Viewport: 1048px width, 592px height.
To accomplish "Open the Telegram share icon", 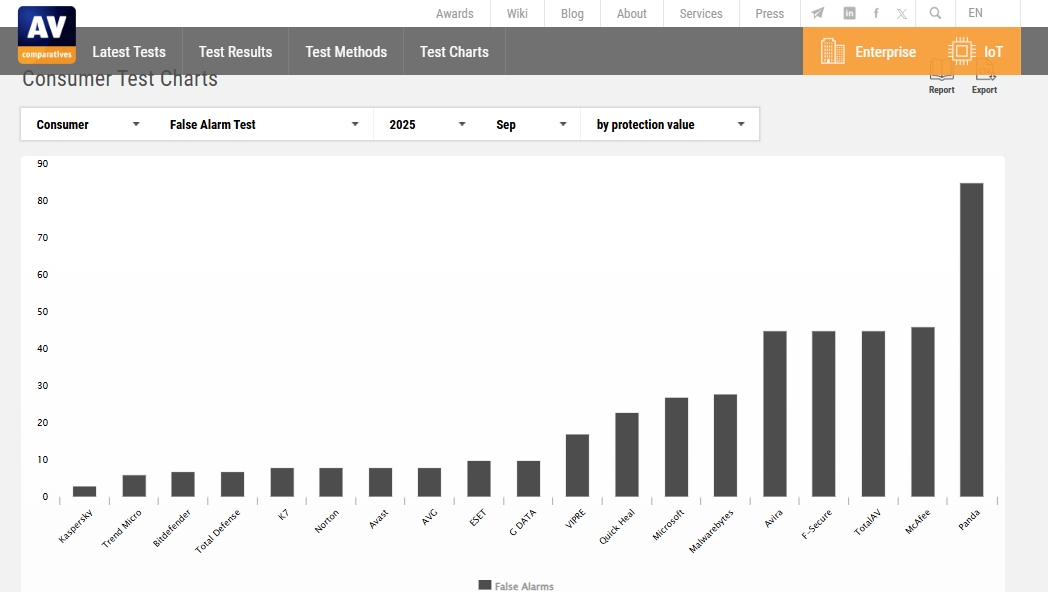I will pos(817,13).
